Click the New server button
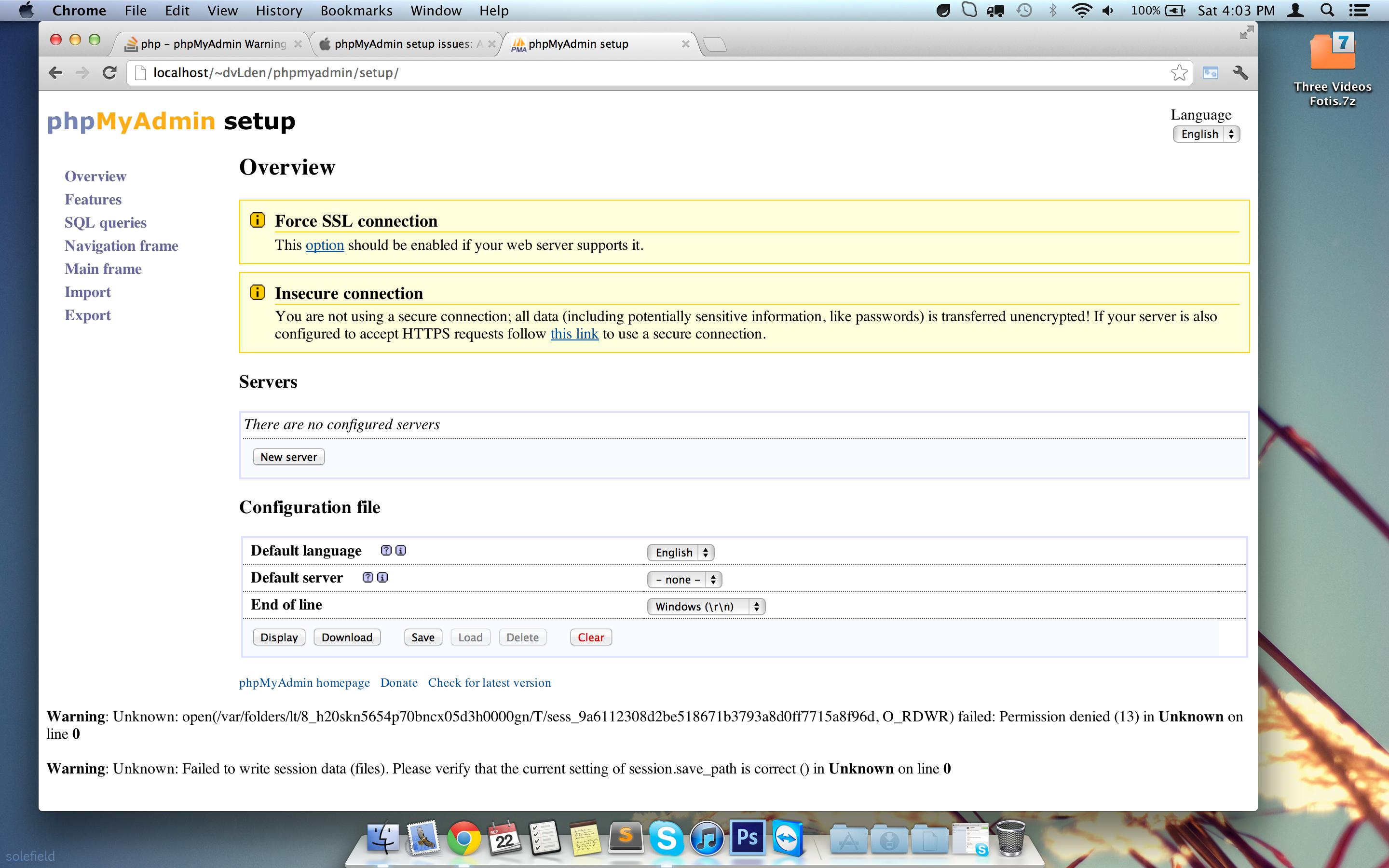 point(289,457)
